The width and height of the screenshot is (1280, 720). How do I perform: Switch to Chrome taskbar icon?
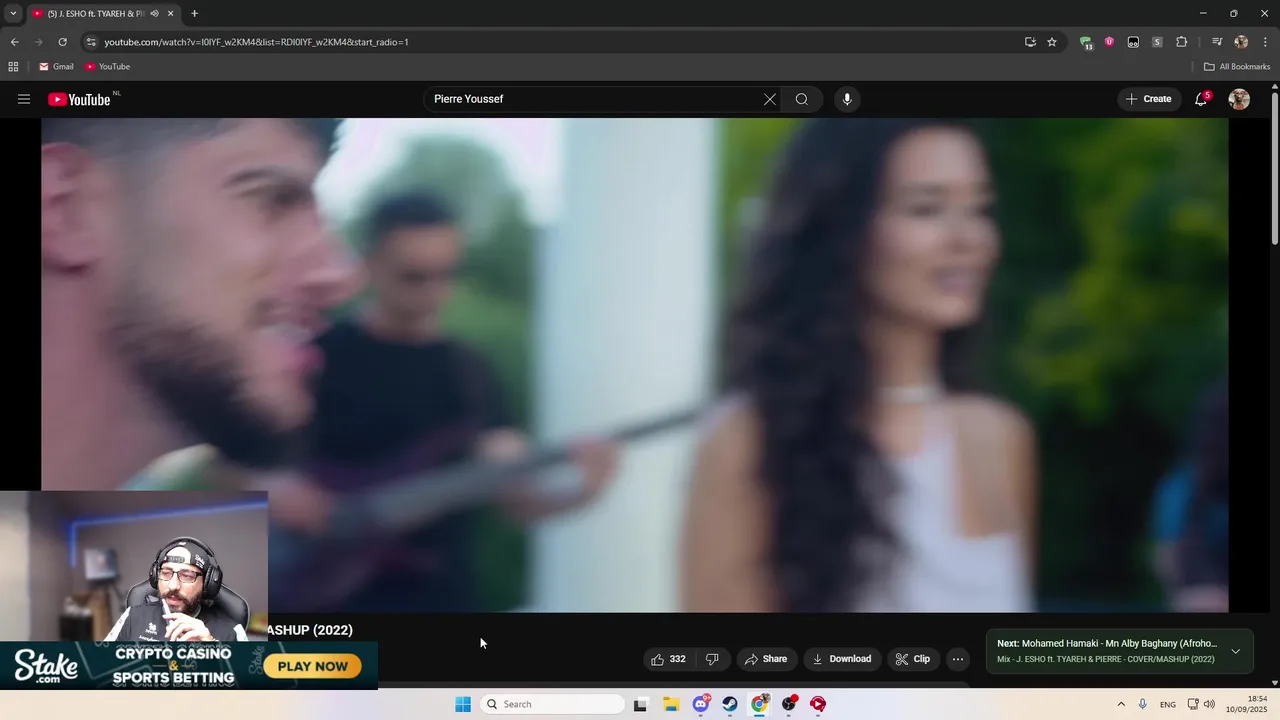coord(760,704)
